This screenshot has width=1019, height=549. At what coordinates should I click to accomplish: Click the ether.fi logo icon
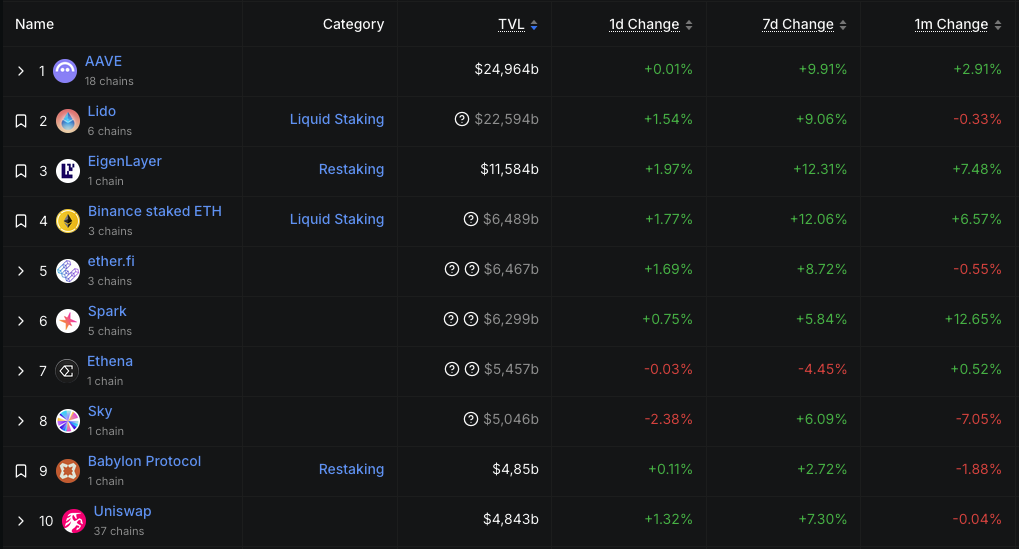click(x=68, y=271)
